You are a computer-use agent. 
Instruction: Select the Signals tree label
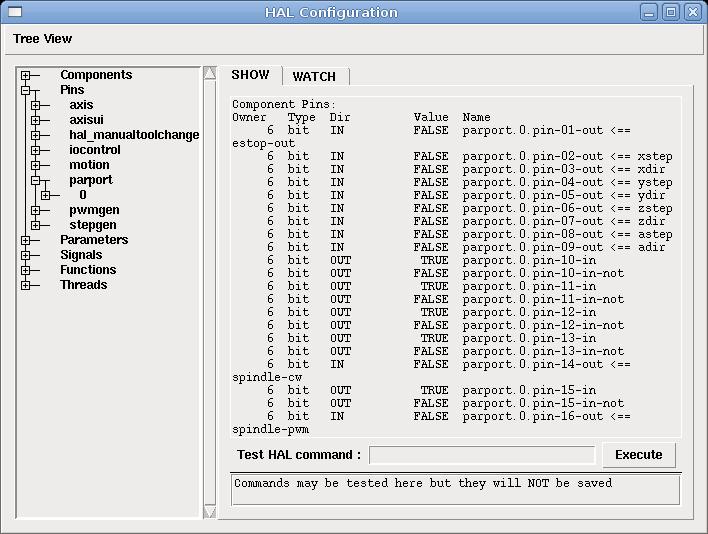click(81, 255)
